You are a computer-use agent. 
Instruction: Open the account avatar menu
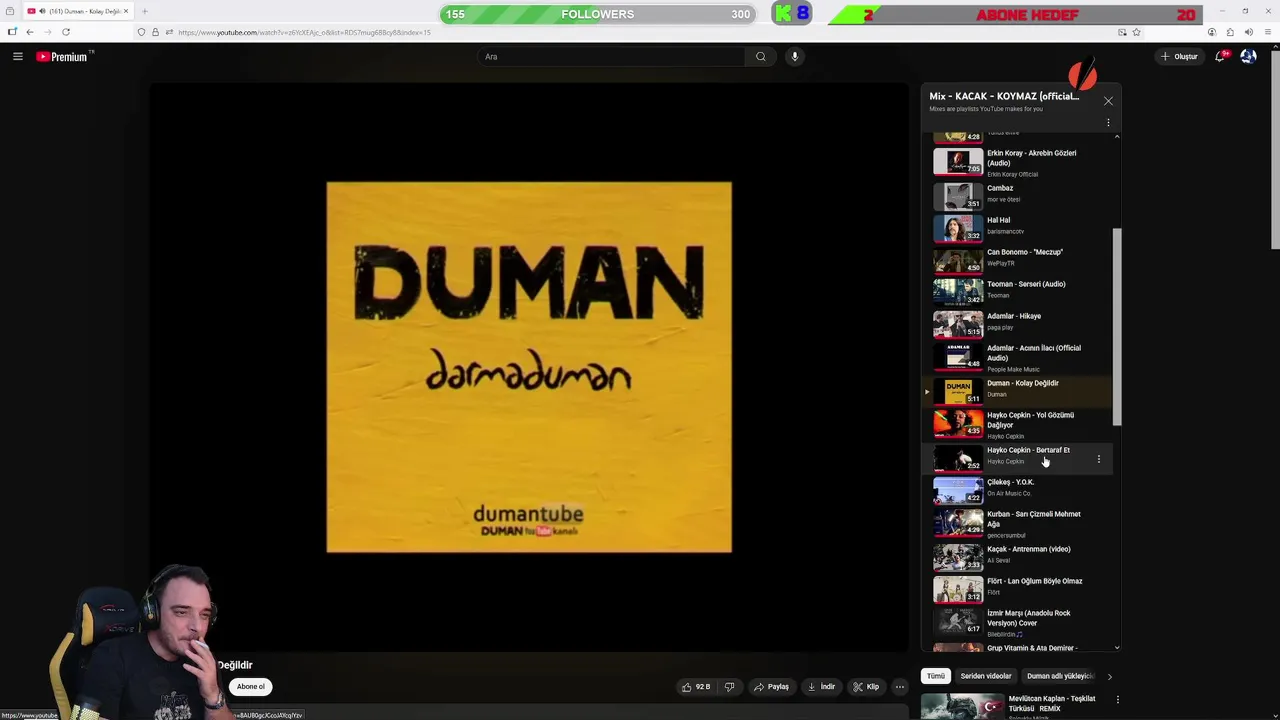[1248, 57]
